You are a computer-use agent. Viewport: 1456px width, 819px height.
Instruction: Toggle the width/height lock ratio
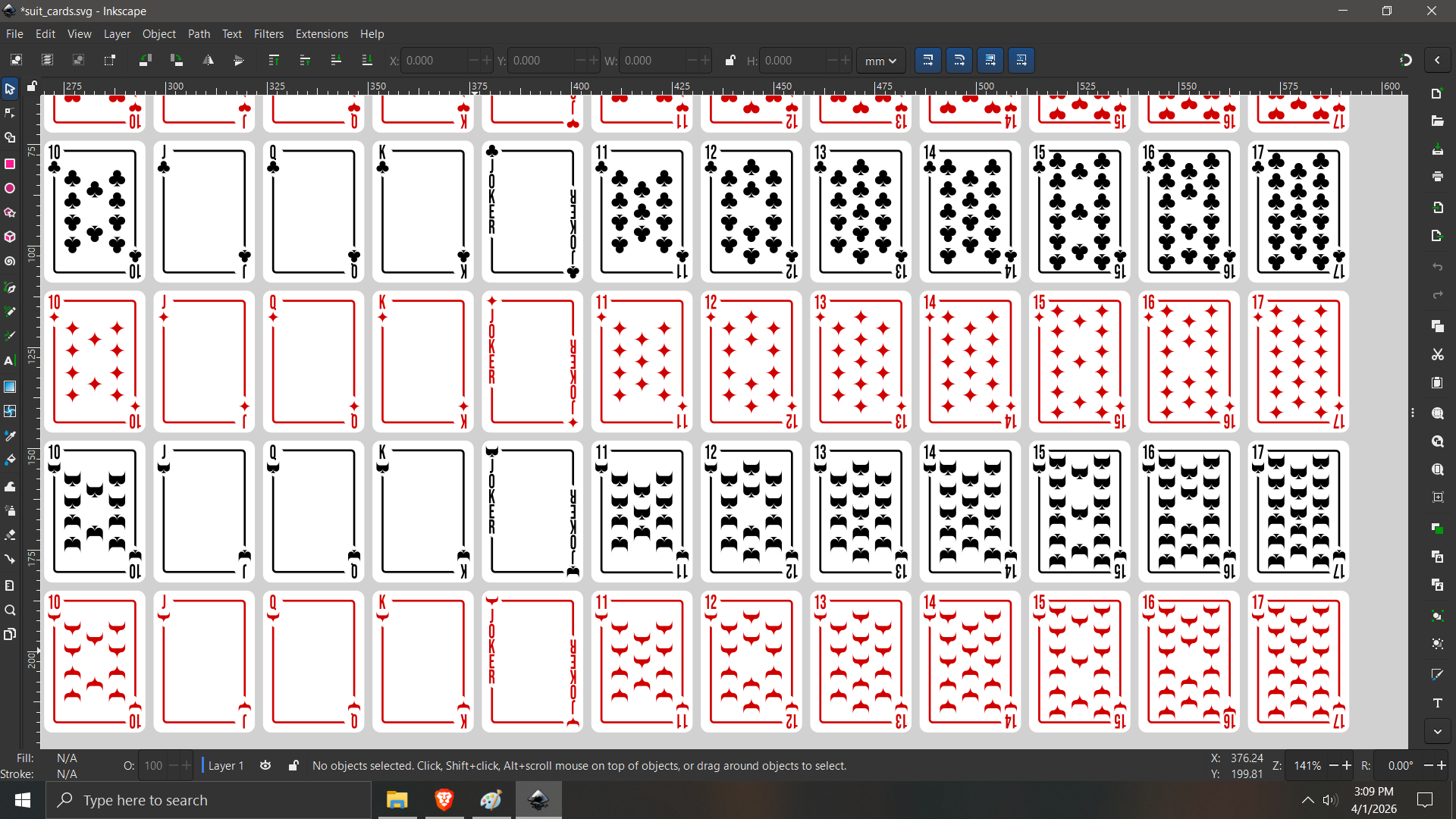pos(730,61)
